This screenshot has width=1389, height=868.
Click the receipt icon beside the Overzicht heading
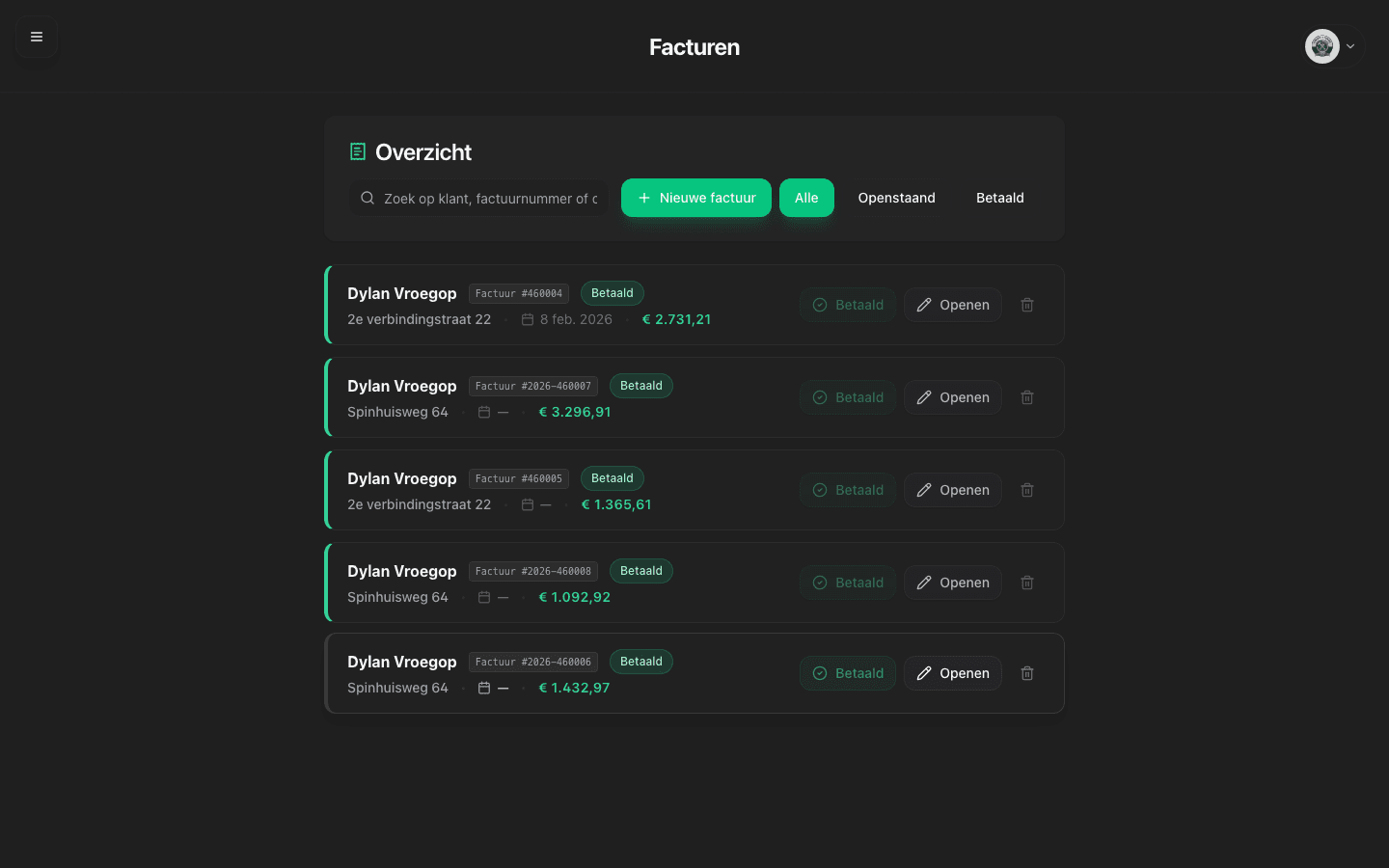357,151
